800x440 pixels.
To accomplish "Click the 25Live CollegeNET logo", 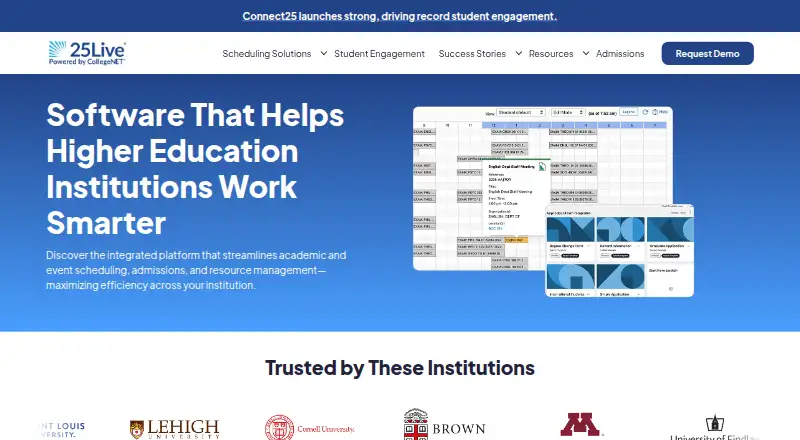I will click(x=87, y=53).
